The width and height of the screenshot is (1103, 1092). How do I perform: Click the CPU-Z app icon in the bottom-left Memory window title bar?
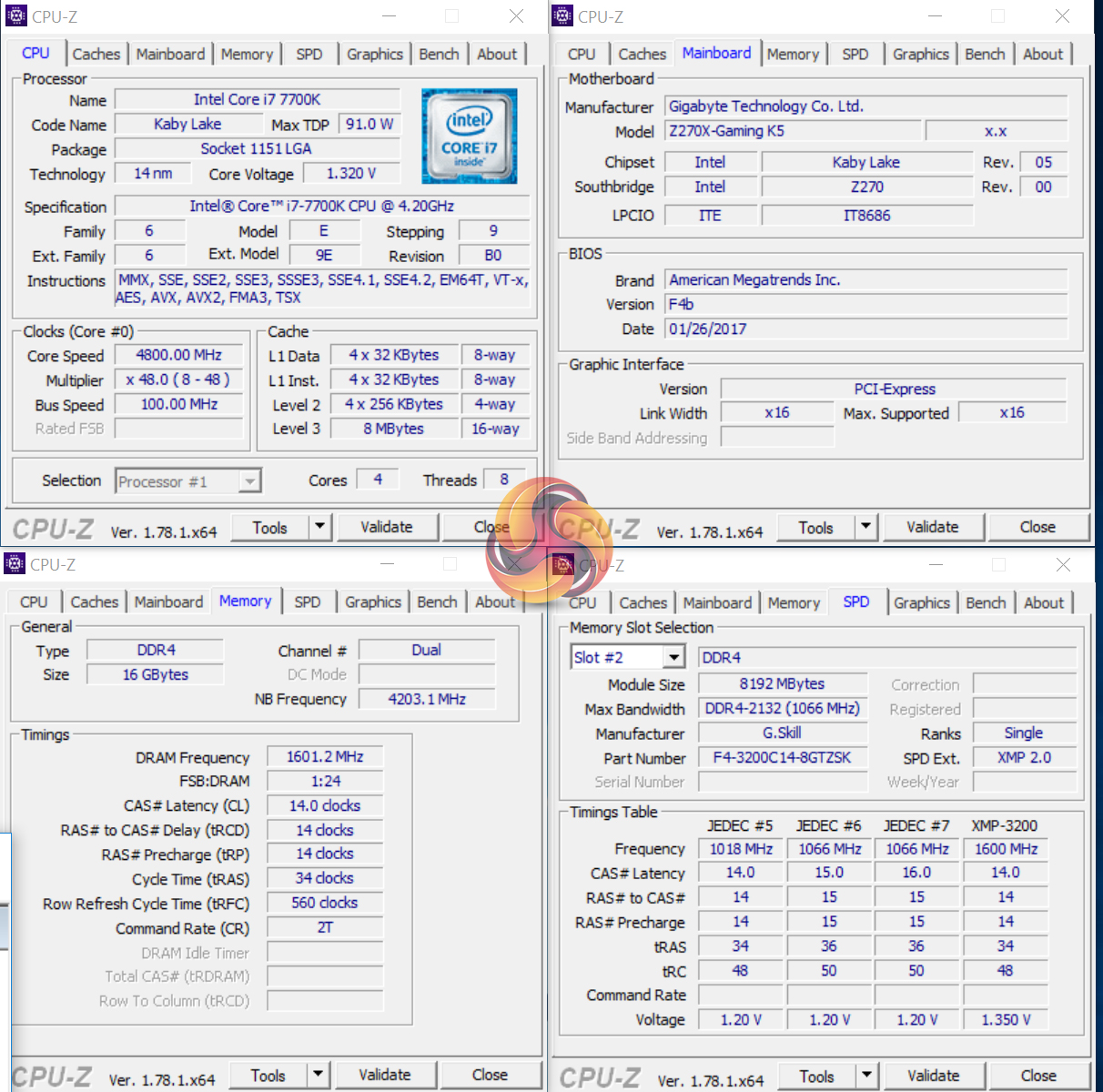15,564
